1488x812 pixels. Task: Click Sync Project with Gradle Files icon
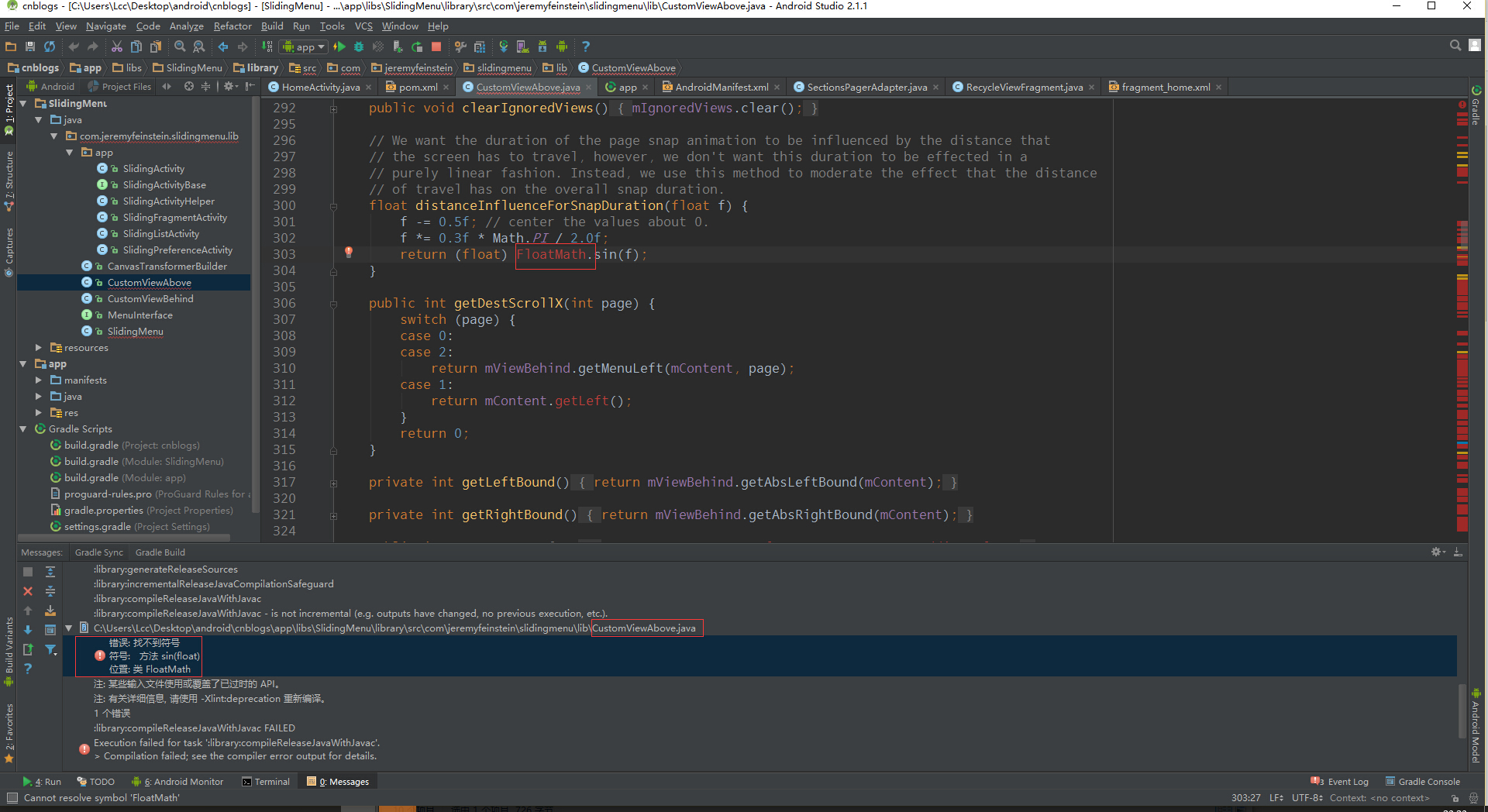tap(503, 46)
